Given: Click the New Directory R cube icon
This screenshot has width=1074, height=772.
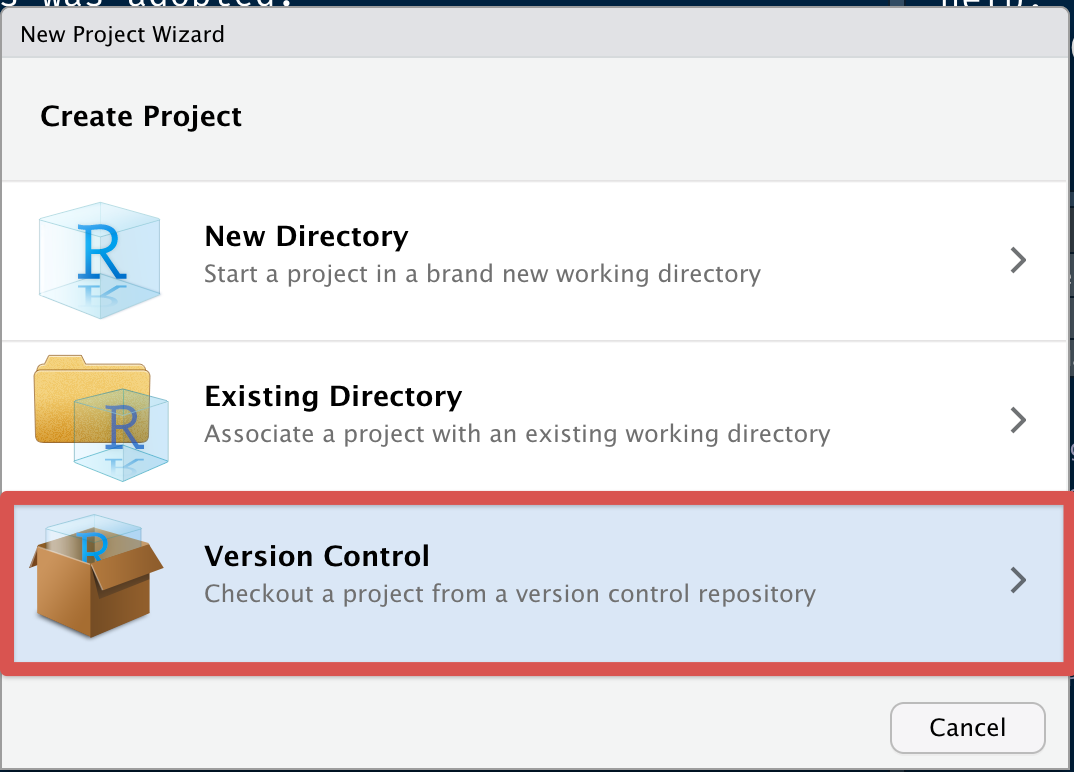Looking at the screenshot, I should (x=100, y=260).
